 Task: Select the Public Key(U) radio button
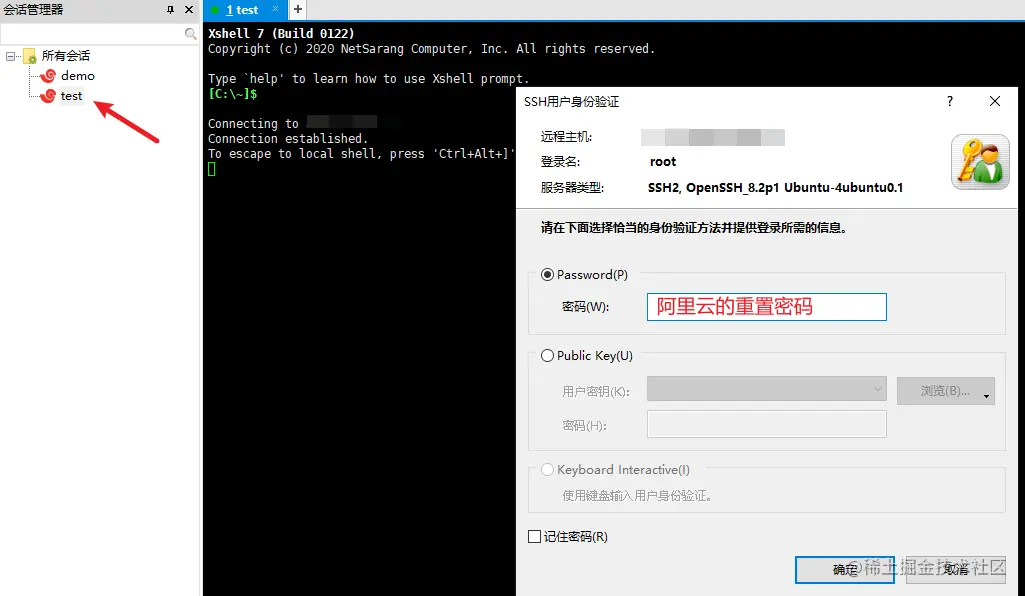coord(547,356)
